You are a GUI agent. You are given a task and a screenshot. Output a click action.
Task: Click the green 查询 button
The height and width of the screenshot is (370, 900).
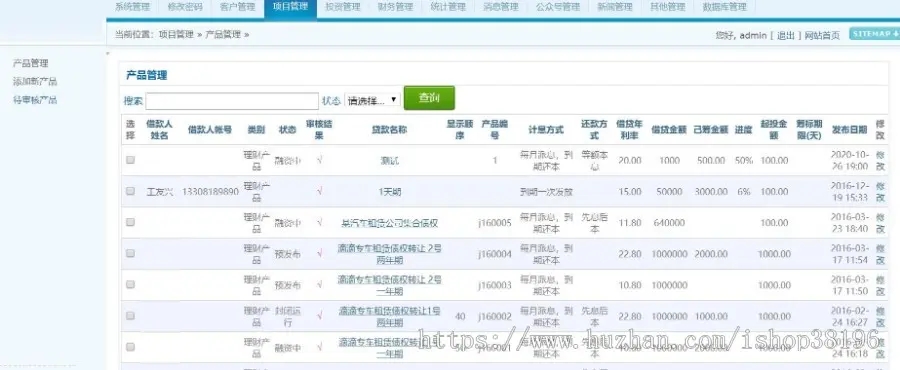click(429, 98)
